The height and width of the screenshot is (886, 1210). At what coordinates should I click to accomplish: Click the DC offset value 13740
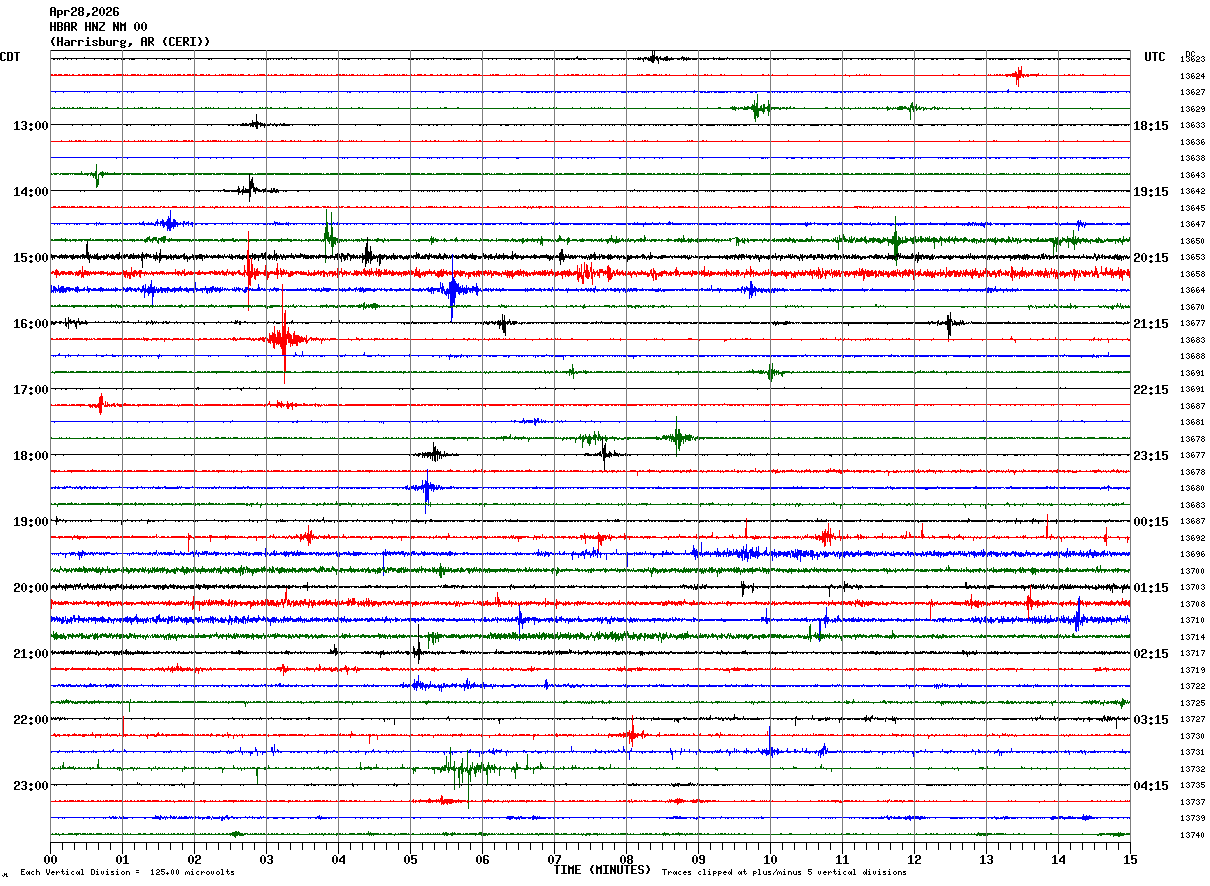[1192, 835]
